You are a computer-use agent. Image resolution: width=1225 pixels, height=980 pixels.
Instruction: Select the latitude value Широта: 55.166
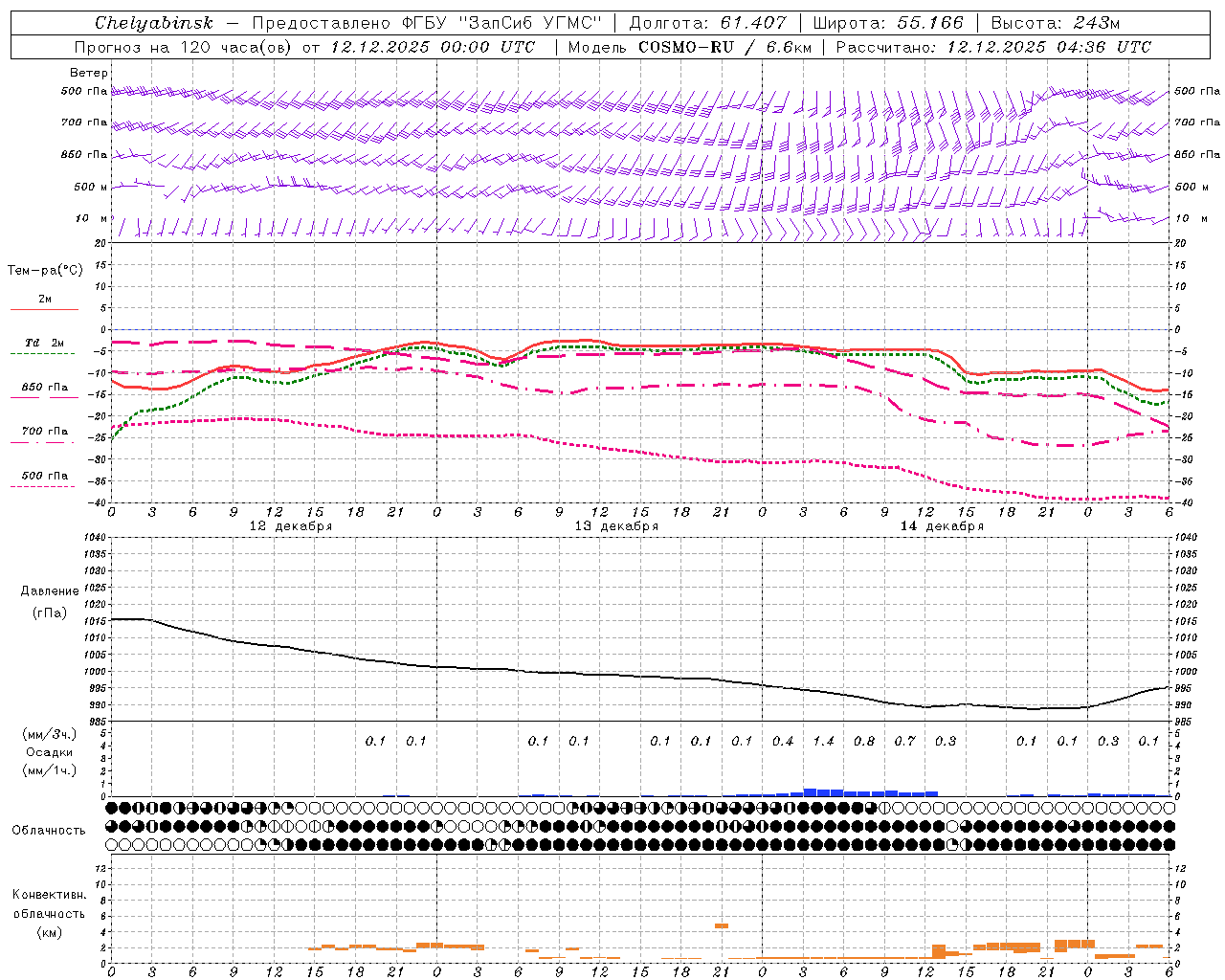[x=888, y=23]
